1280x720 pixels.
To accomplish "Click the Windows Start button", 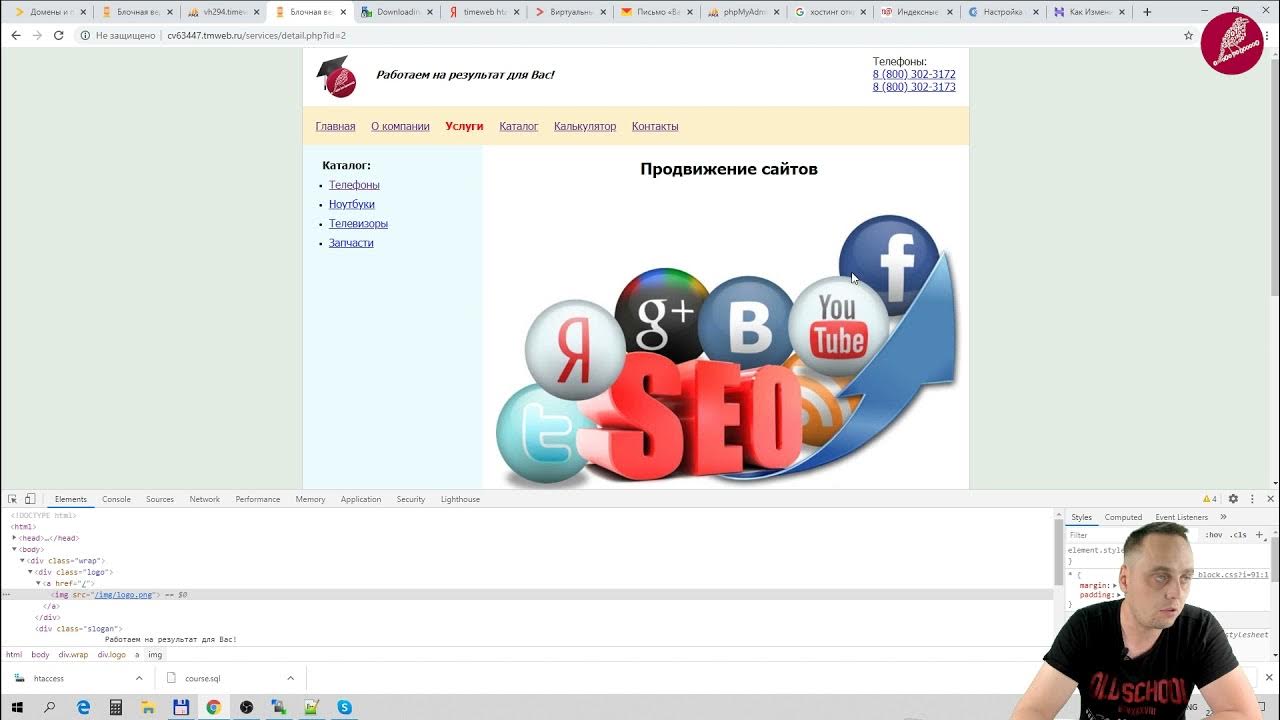I will tap(17, 707).
